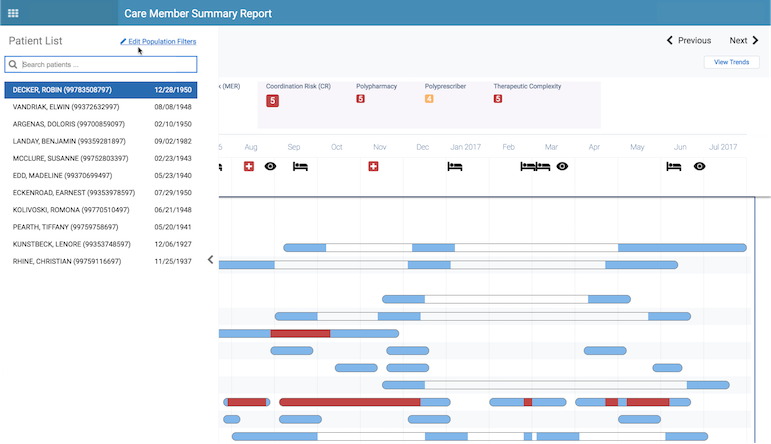Image resolution: width=771 pixels, height=444 pixels.
Task: Click the magnifier icon in the patient search box
Action: pos(13,64)
